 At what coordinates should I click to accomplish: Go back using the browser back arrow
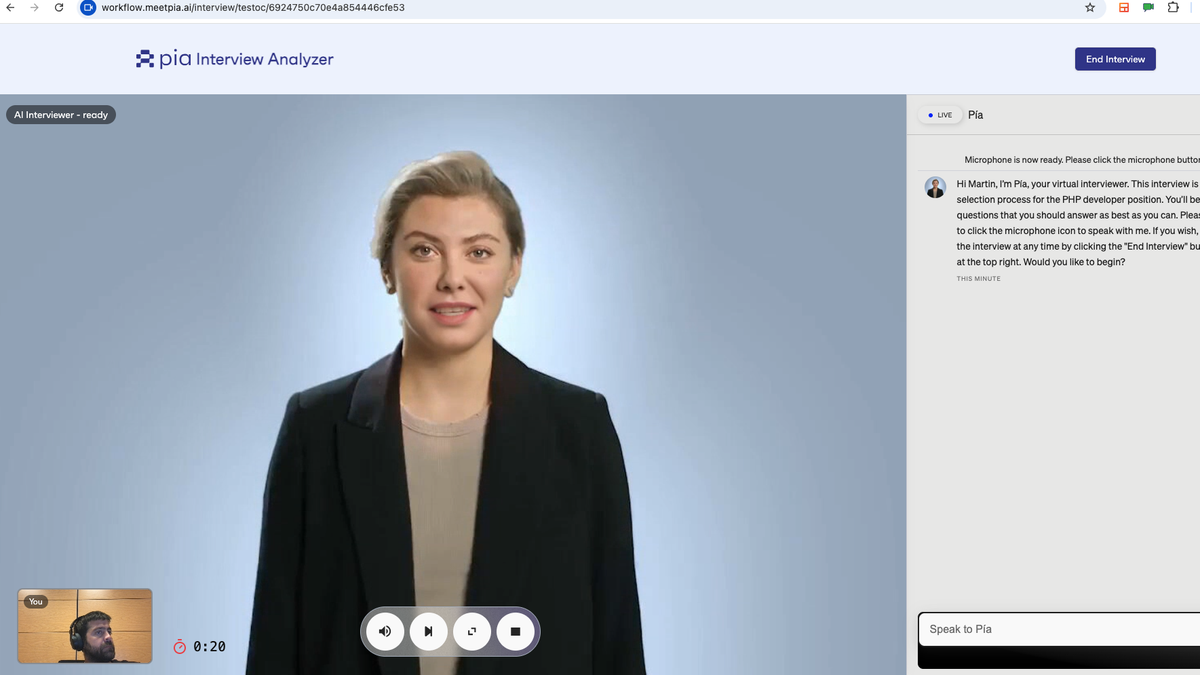tap(10, 8)
